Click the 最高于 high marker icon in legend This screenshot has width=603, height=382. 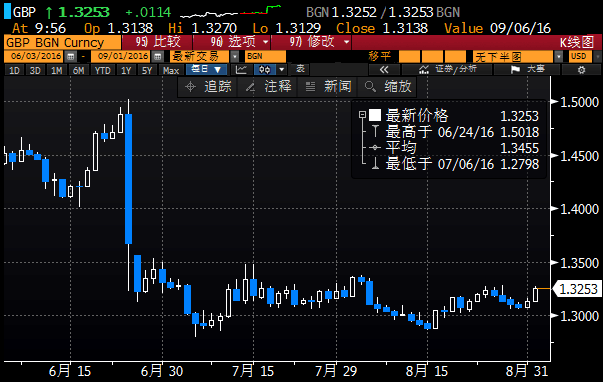(x=375, y=132)
